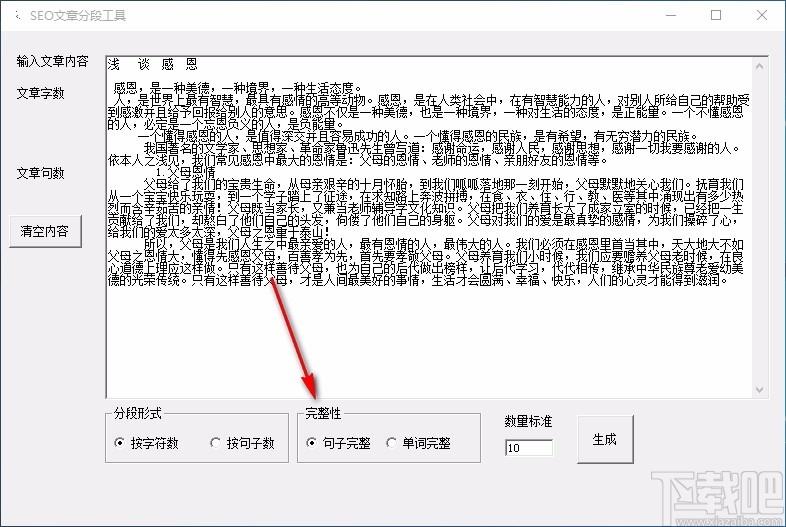Click the 文章字数 label

point(41,93)
